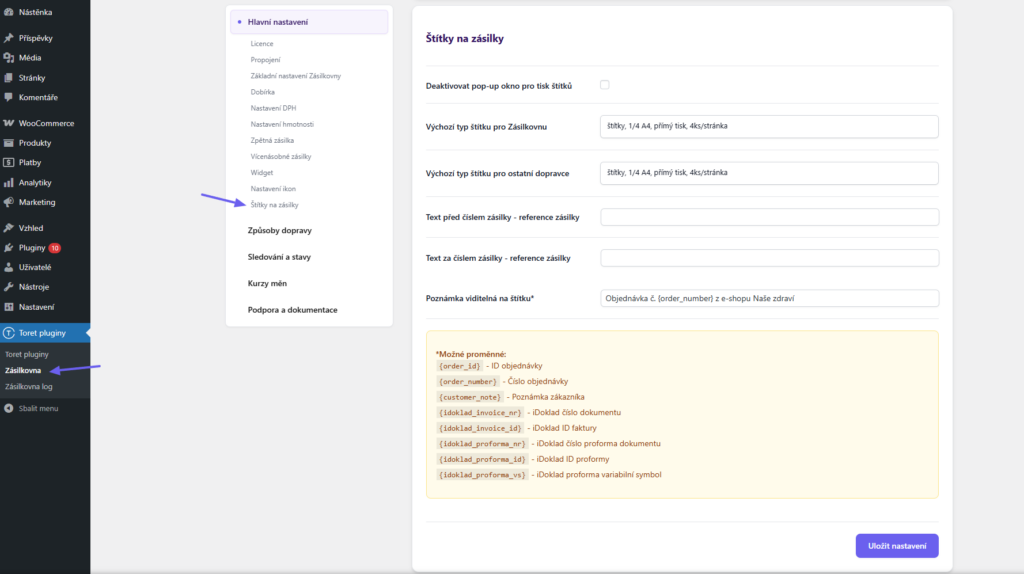Click the Stránky pages icon
This screenshot has height=574, width=1024.
[8, 78]
